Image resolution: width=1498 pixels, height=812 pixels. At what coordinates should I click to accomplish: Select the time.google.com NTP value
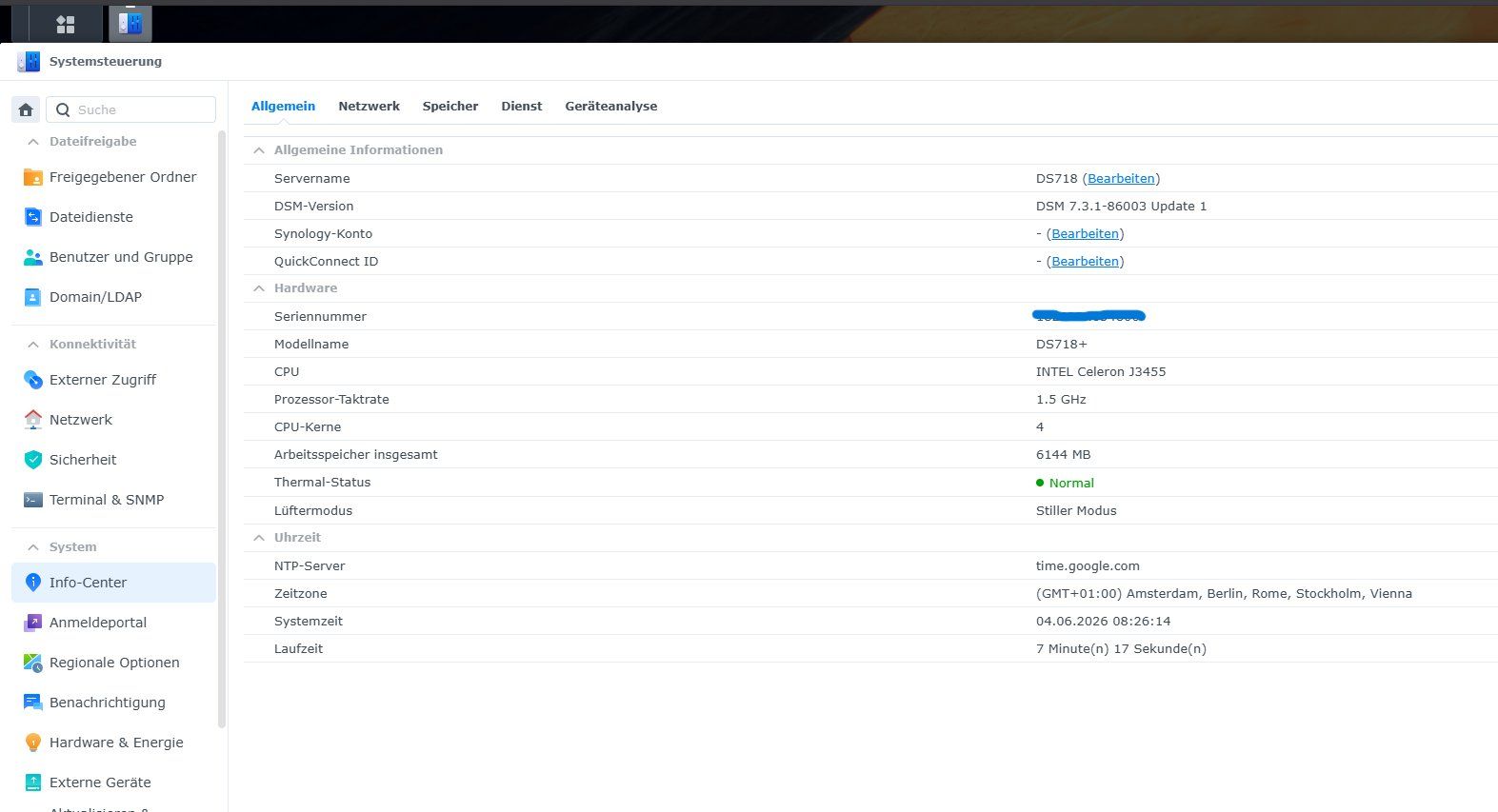[x=1088, y=566]
